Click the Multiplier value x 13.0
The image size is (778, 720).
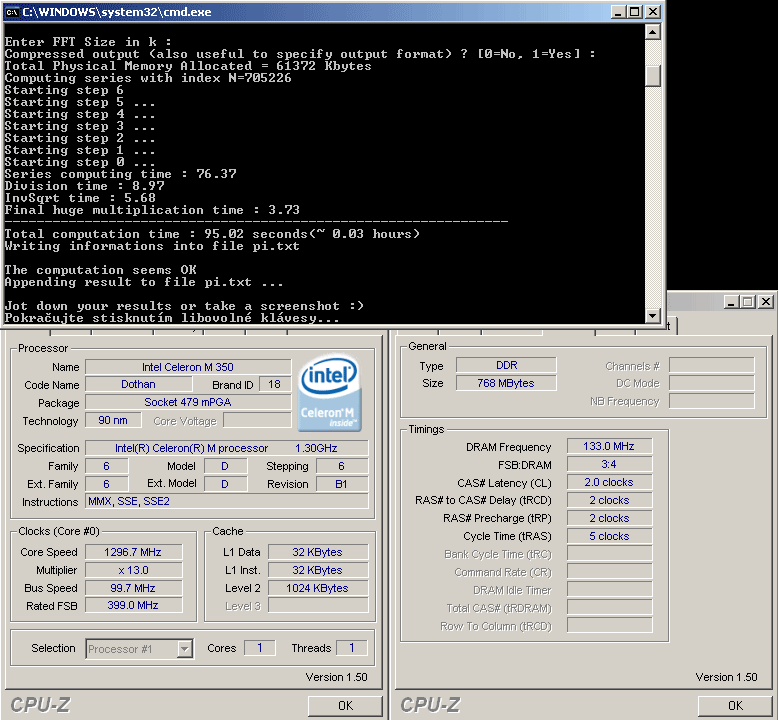(x=133, y=570)
